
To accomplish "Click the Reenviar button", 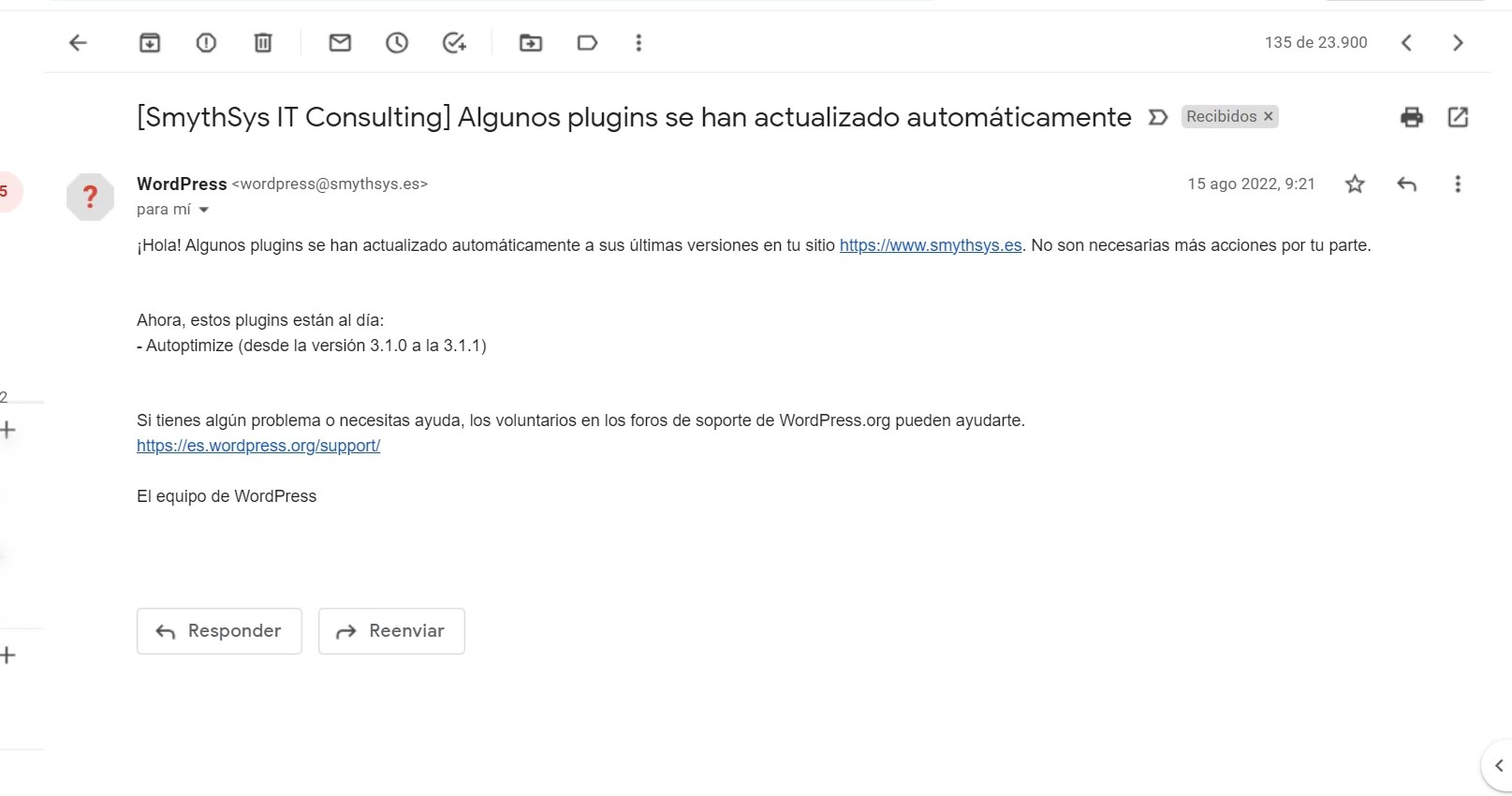I will tap(391, 631).
